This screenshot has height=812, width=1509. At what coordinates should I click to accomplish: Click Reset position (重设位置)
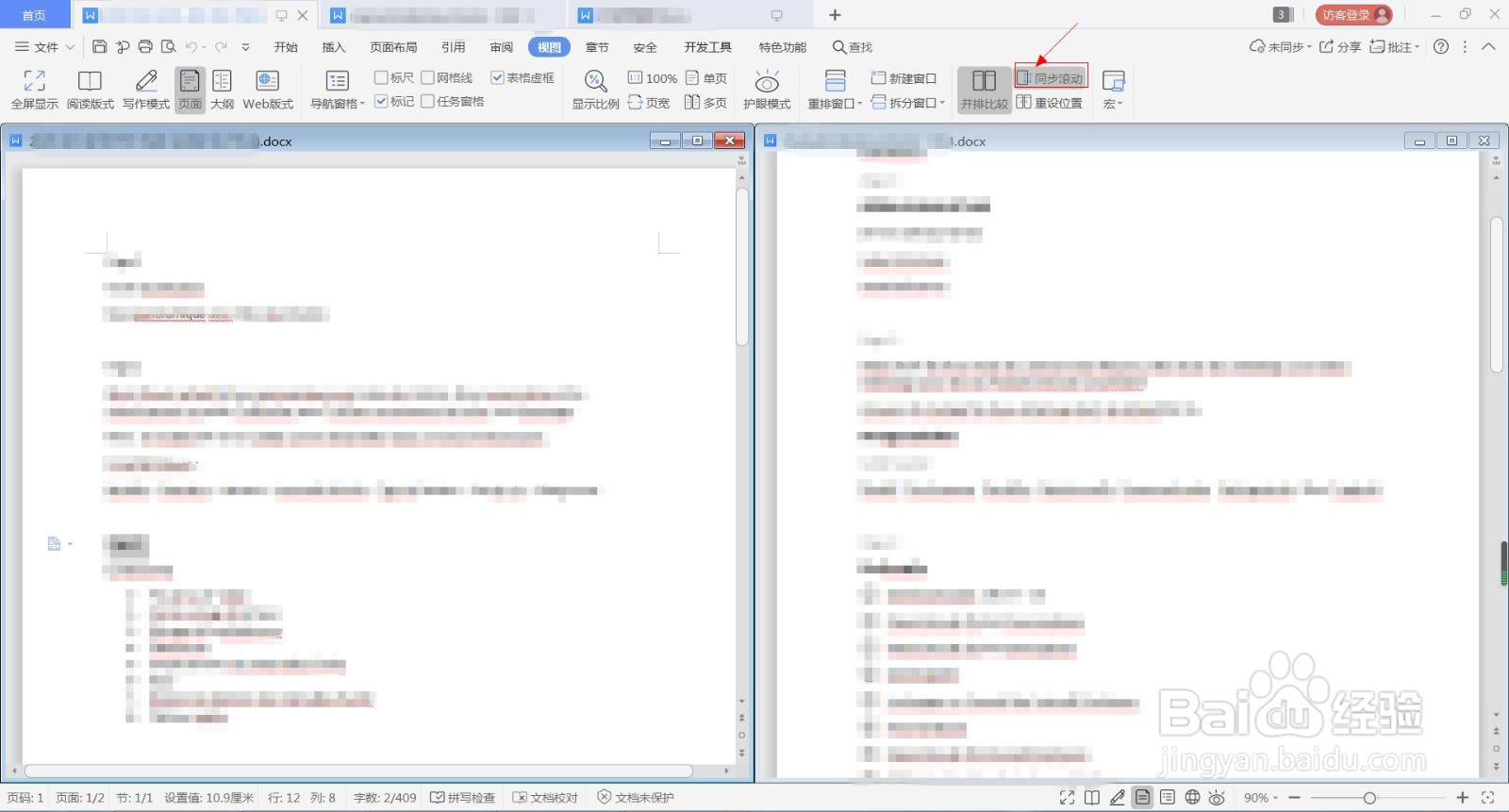[1050, 103]
